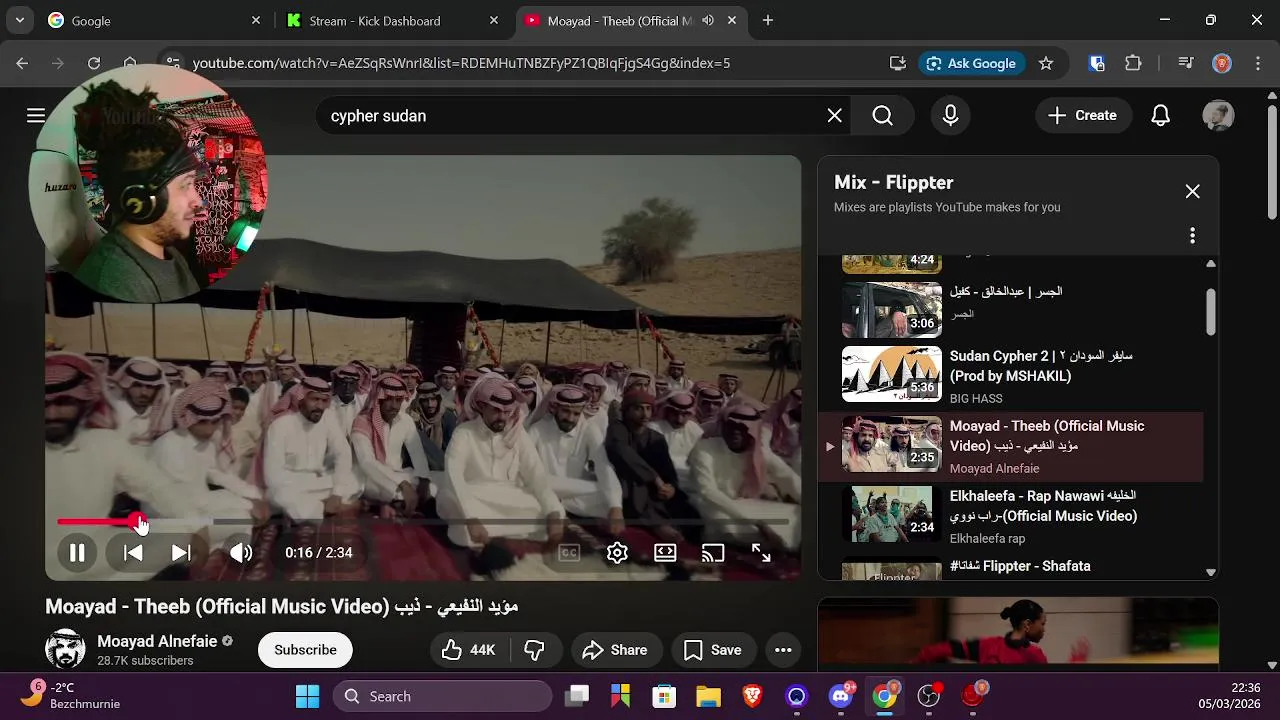This screenshot has width=1280, height=720.
Task: Dislike the video
Action: click(535, 650)
